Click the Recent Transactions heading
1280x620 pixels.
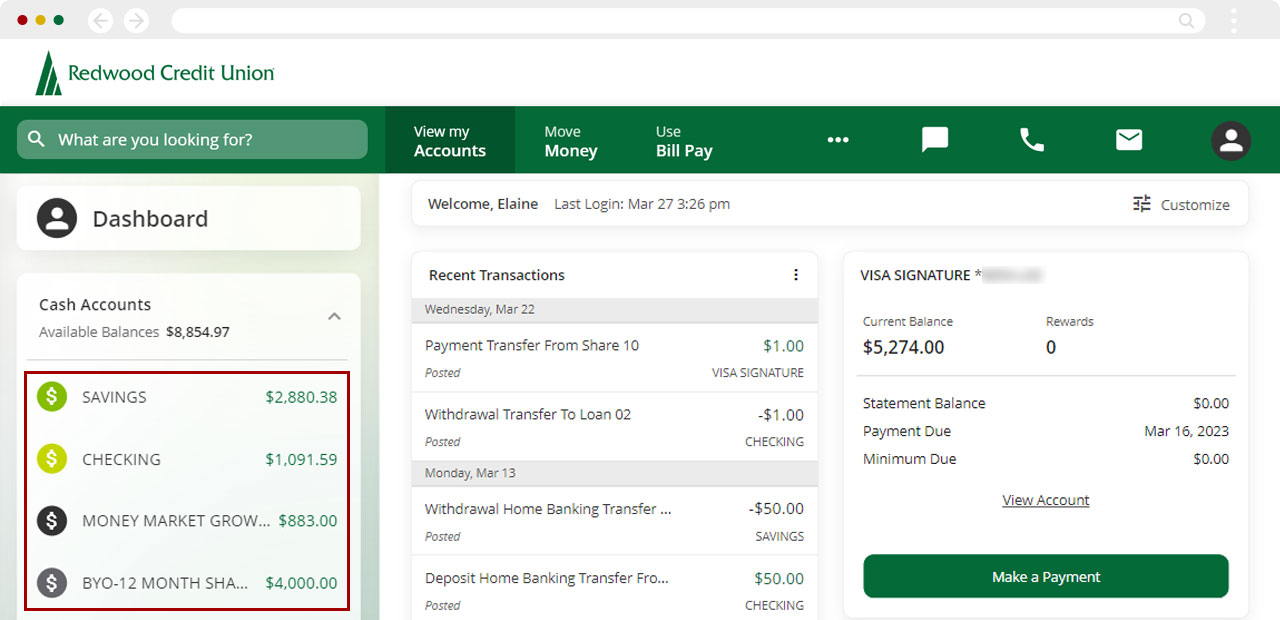497,275
